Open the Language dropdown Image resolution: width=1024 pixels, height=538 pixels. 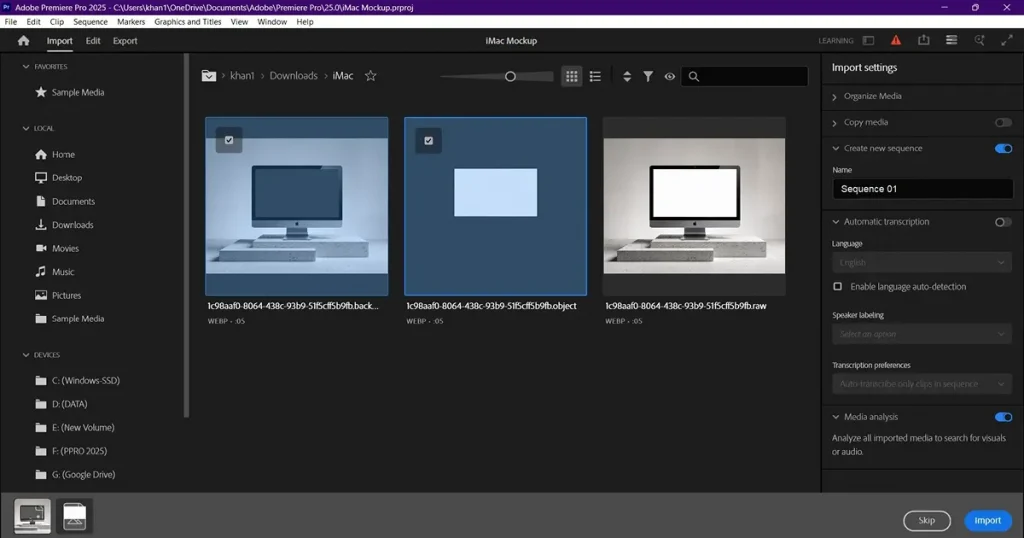click(x=921, y=262)
